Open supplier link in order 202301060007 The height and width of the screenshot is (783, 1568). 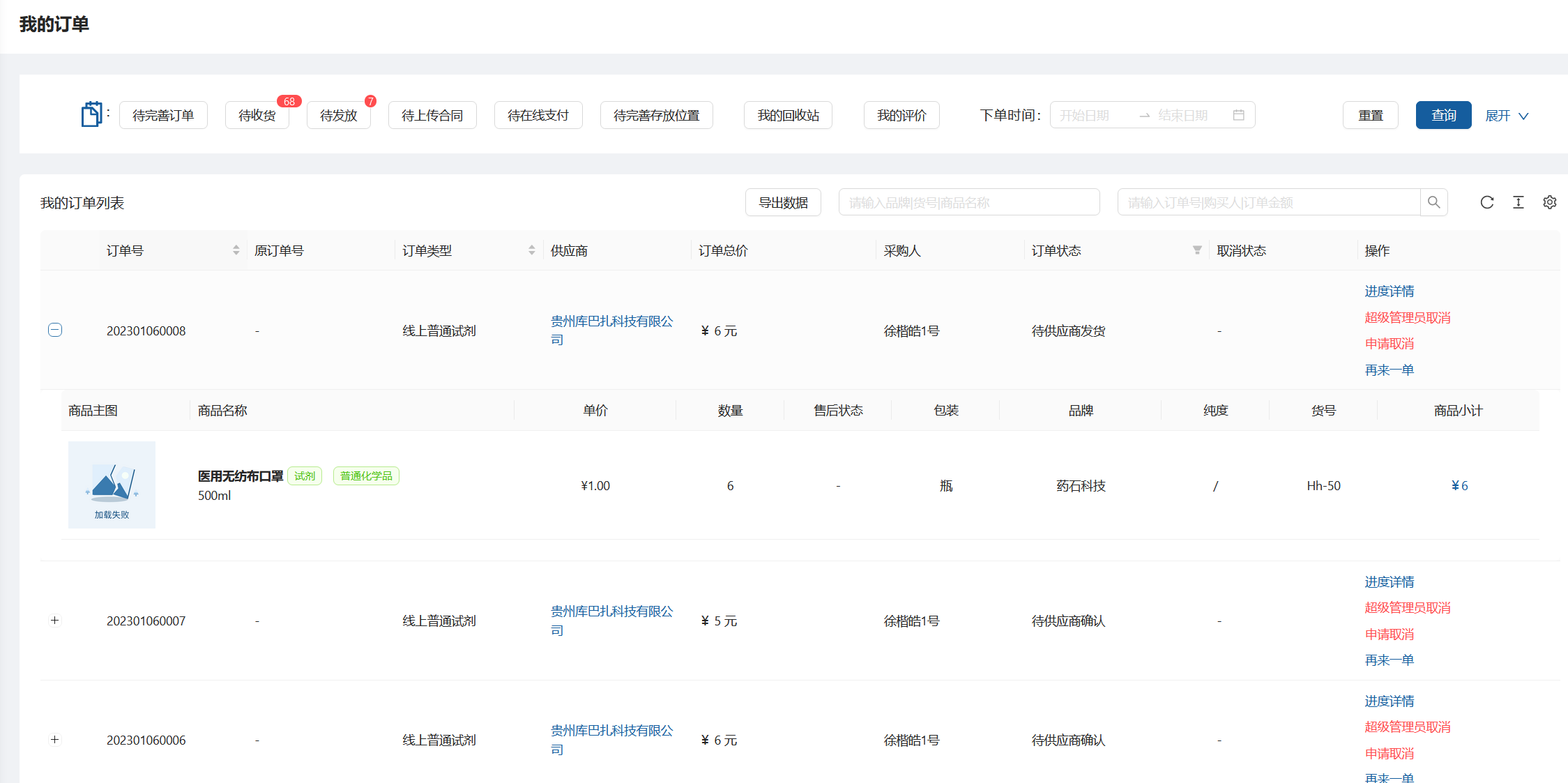(x=612, y=621)
